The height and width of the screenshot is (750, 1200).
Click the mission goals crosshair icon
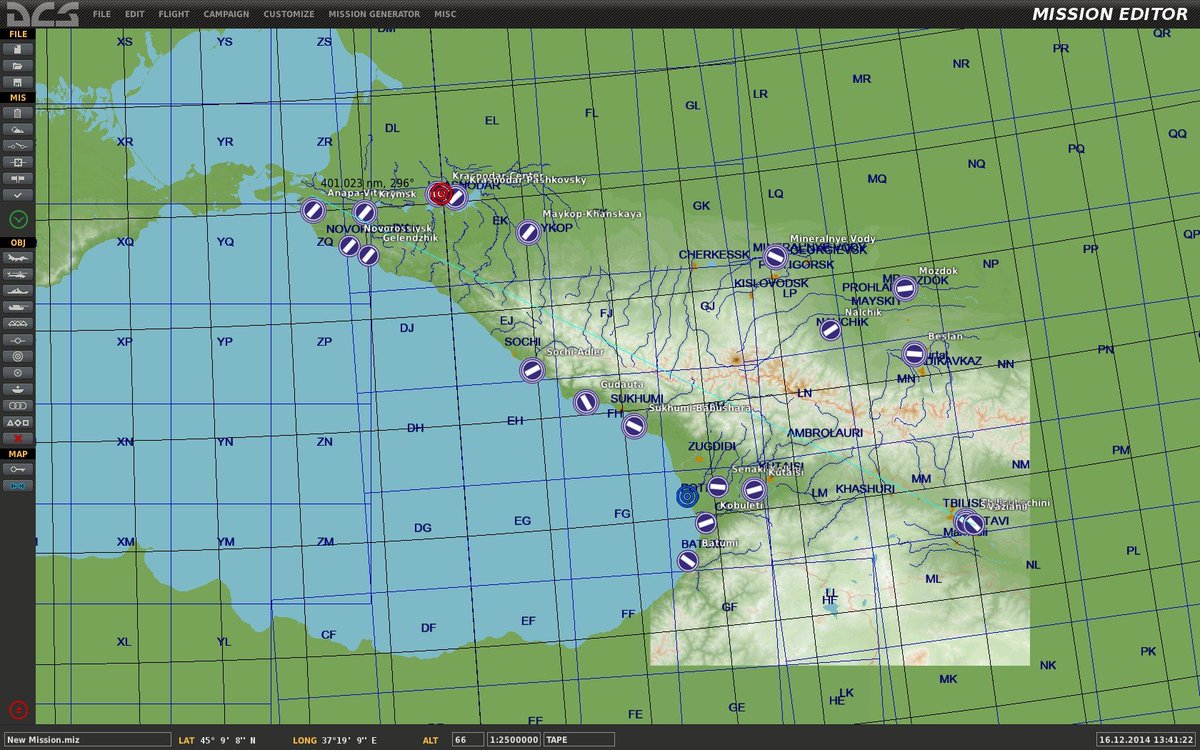click(x=18, y=161)
